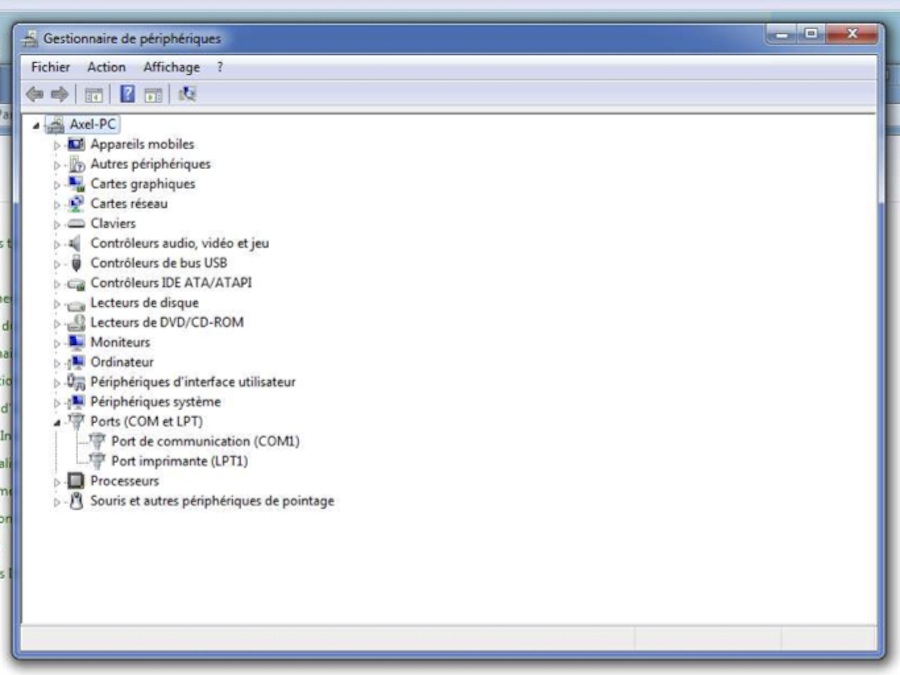
Task: Collapse the Ports (COM et LPT) node
Action: pos(57,422)
